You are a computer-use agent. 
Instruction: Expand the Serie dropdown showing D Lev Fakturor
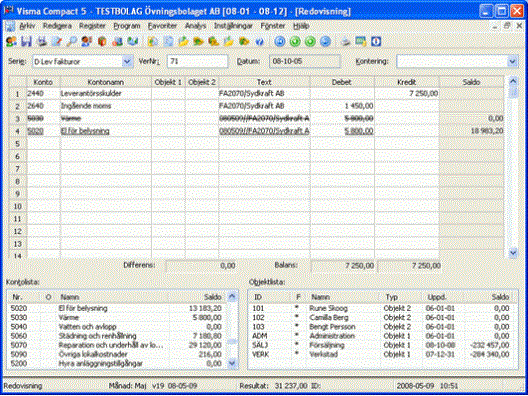pos(127,62)
